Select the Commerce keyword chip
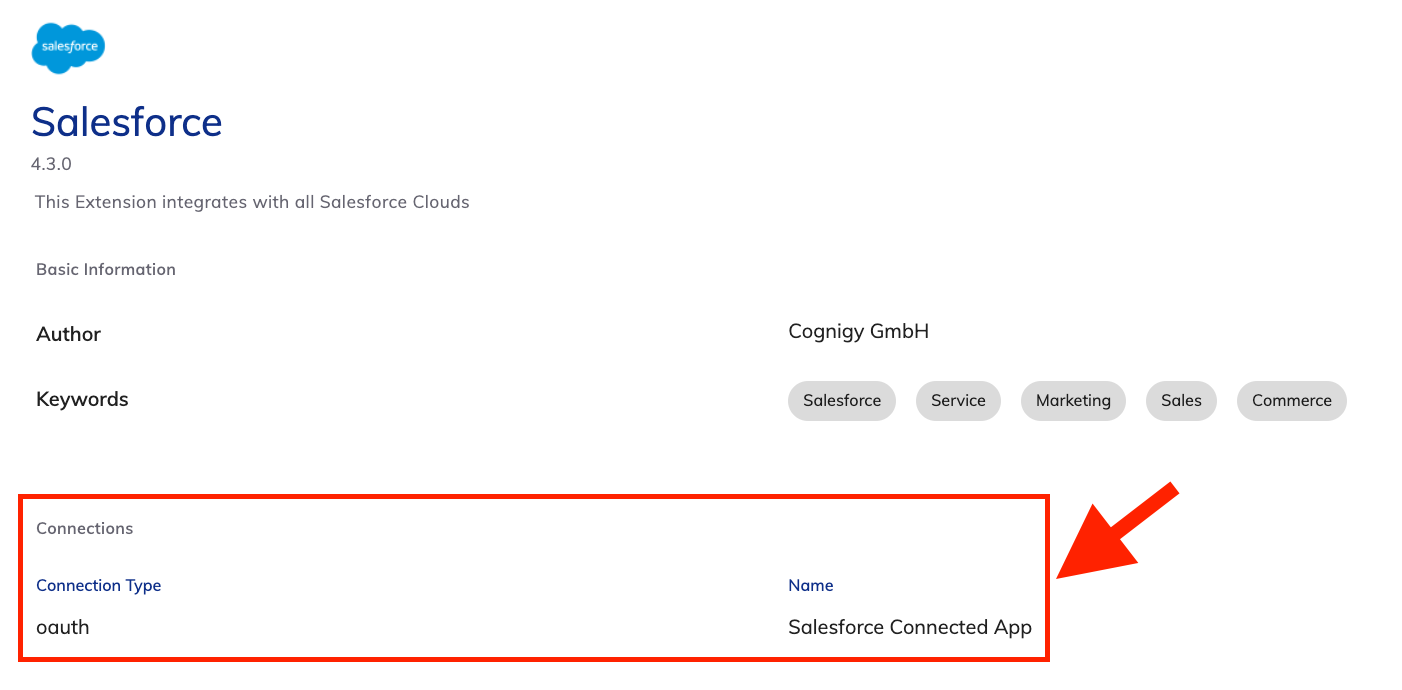1402x690 pixels. [x=1292, y=400]
